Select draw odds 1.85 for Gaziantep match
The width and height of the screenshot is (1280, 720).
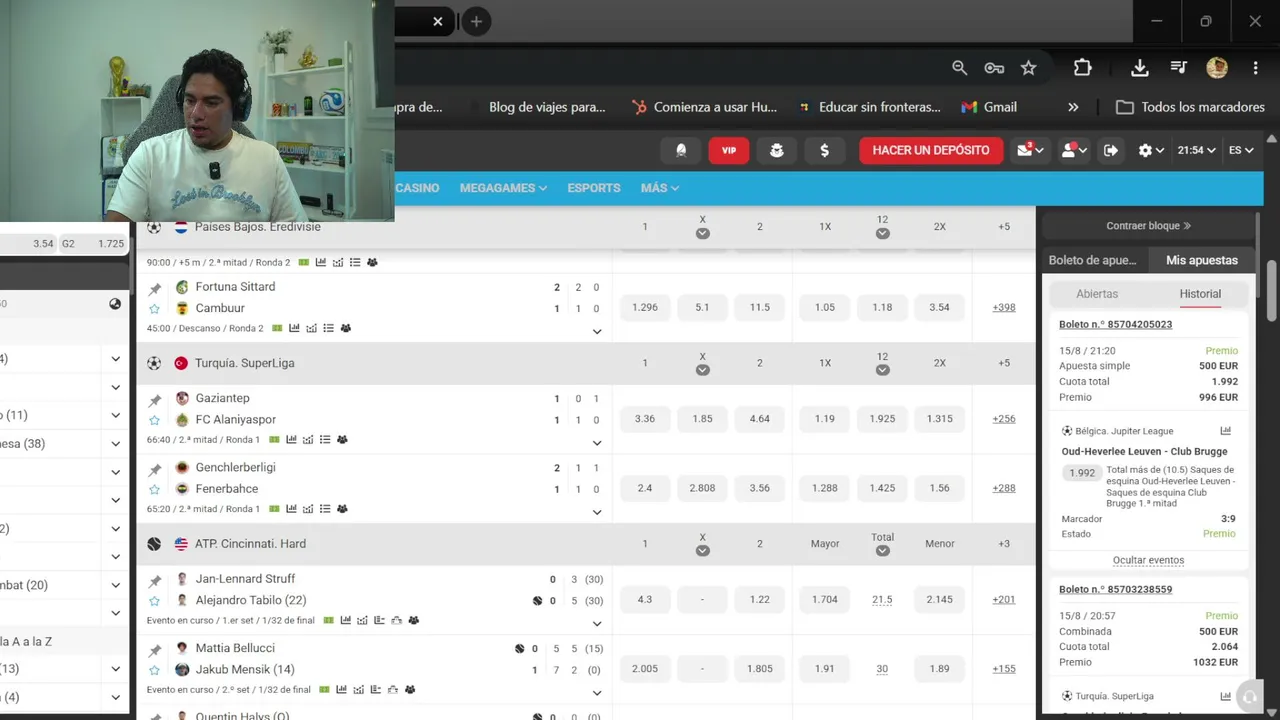coord(703,419)
